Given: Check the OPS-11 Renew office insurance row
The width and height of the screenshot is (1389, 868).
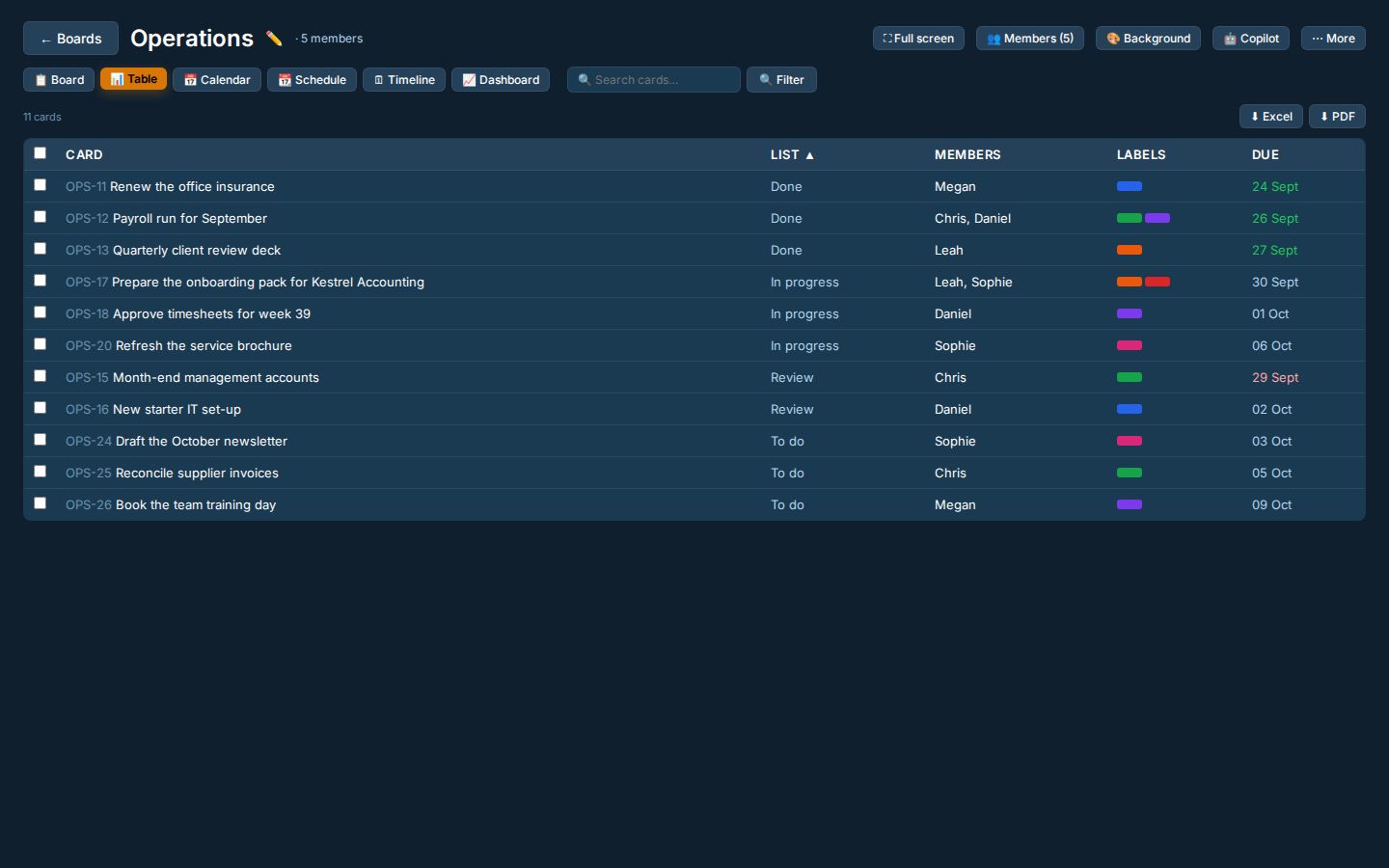Looking at the screenshot, I should (x=40, y=185).
